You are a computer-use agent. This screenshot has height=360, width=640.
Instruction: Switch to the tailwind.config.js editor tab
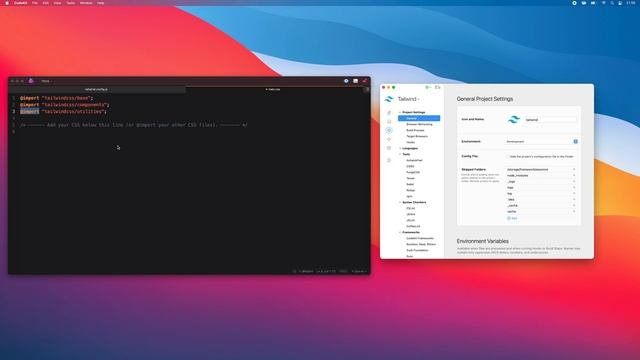pos(97,89)
